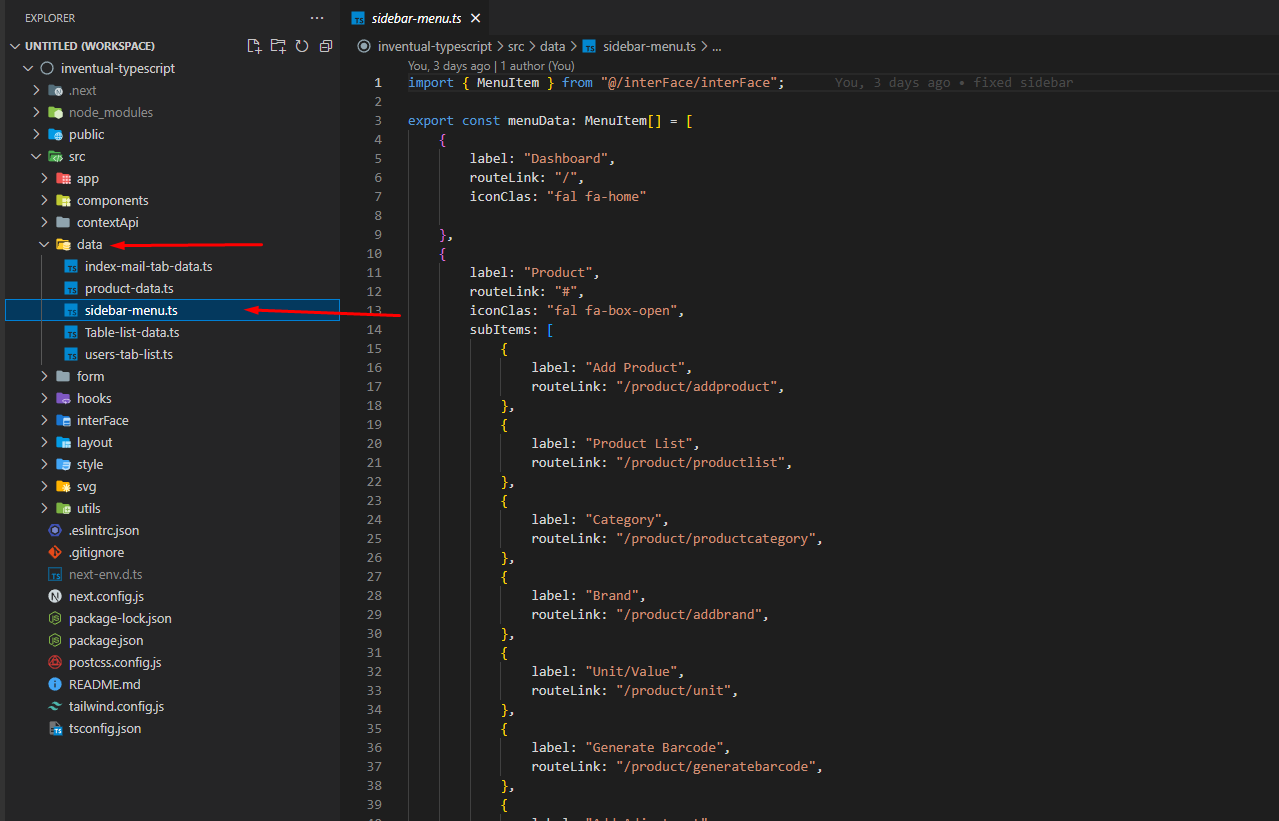Click the breadcrumb trailing ellipsis
Viewport: 1279px width, 821px height.
coord(716,46)
